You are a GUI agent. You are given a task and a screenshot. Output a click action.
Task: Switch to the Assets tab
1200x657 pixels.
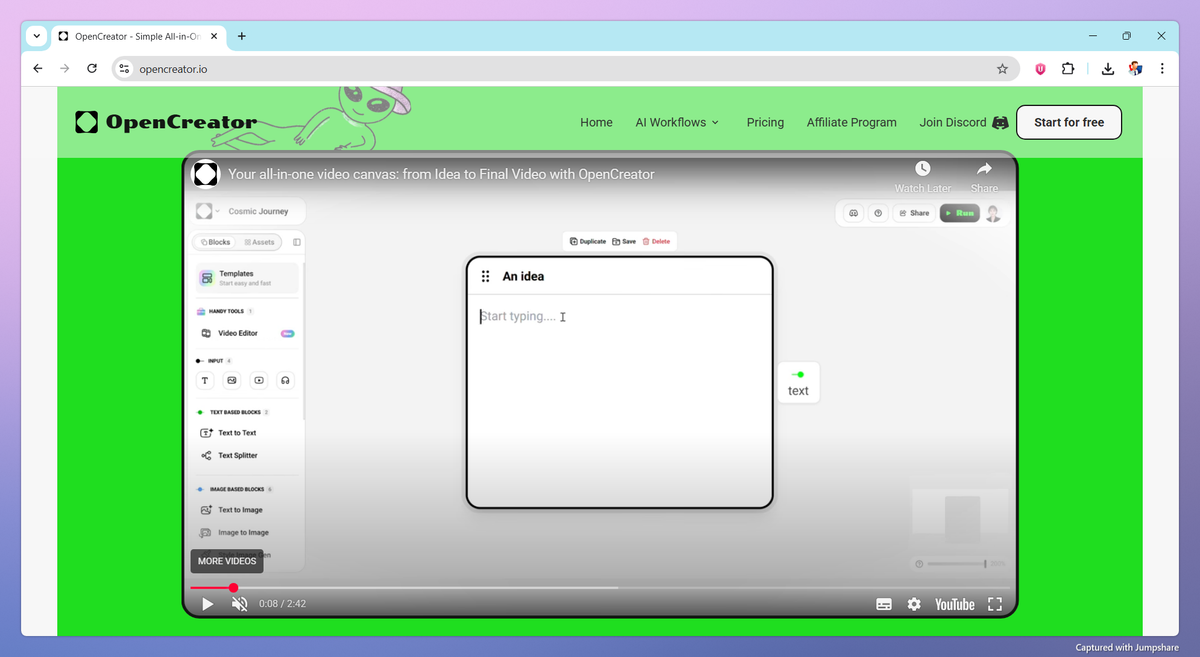click(x=259, y=241)
